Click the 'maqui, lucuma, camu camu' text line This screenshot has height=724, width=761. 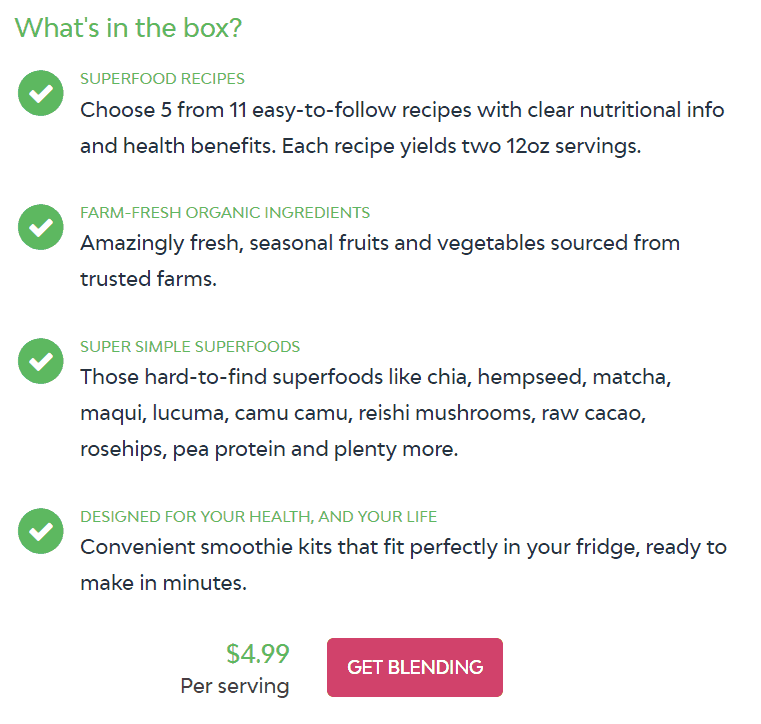pyautogui.click(x=363, y=413)
